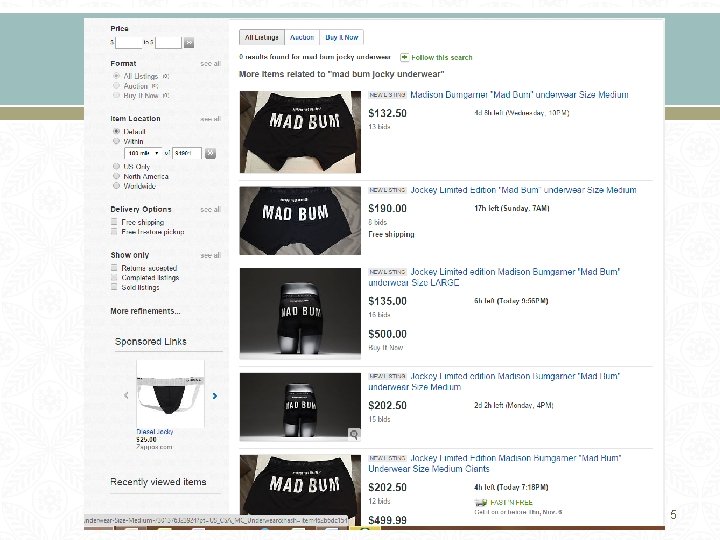Select the Worldwide location radio
This screenshot has height=540, width=720.
(x=116, y=186)
